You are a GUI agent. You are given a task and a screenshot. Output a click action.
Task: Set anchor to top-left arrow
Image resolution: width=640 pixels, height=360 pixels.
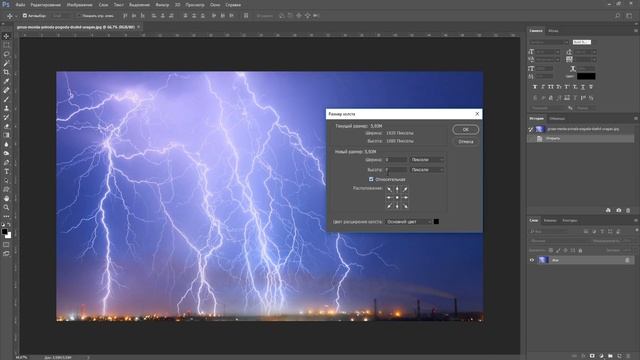coord(389,189)
